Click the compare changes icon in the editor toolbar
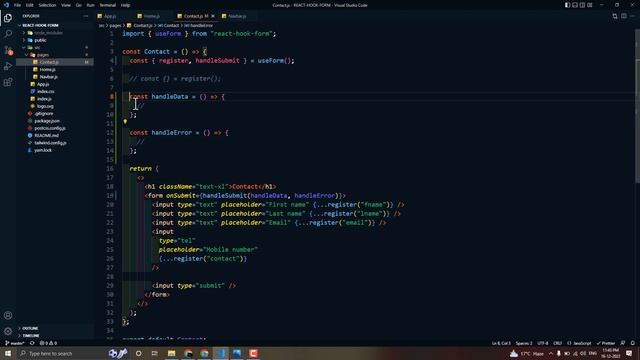Viewport: 640px width, 360px height. (x=615, y=16)
